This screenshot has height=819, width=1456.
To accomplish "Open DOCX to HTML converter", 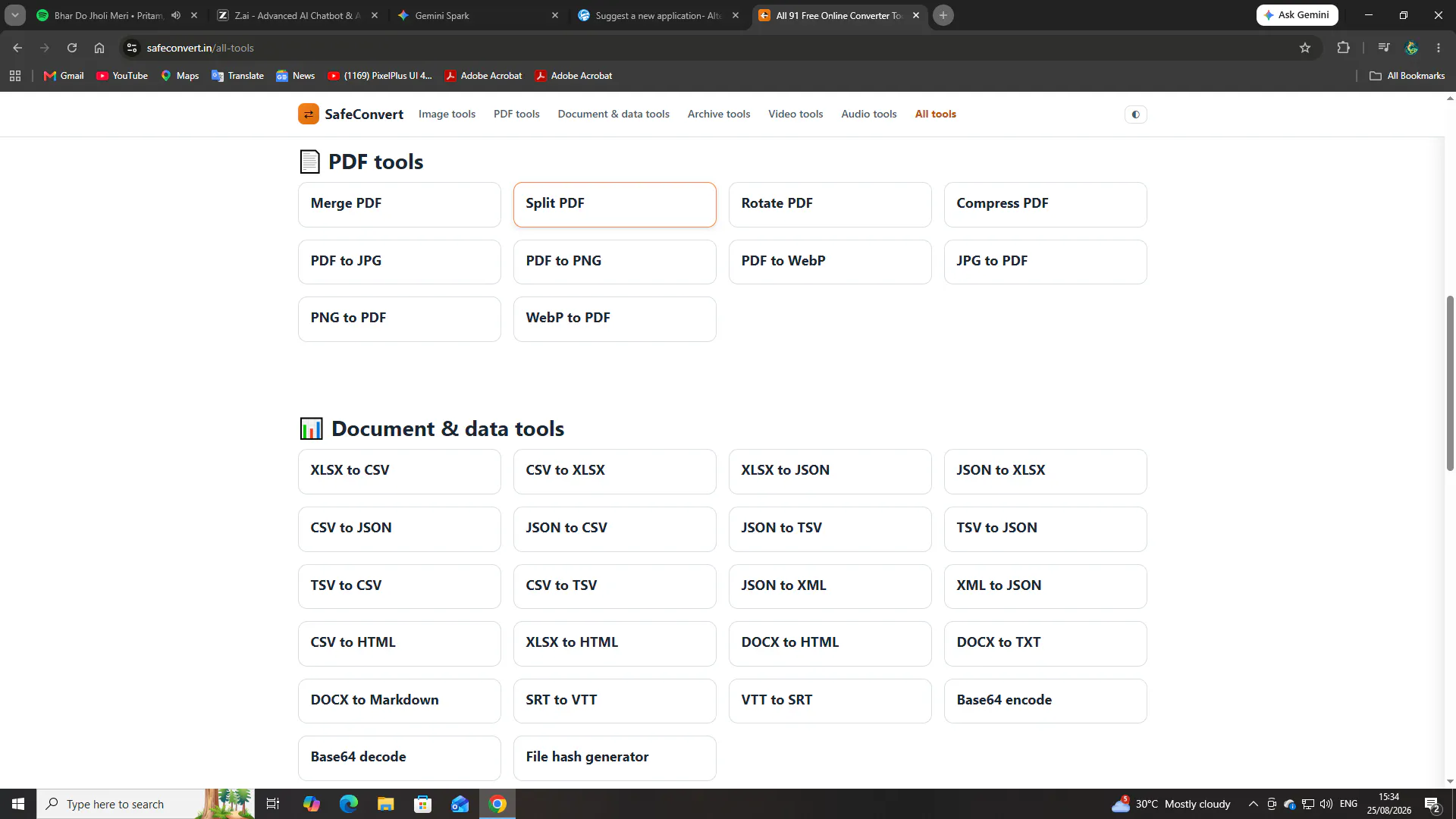I will pyautogui.click(x=830, y=643).
